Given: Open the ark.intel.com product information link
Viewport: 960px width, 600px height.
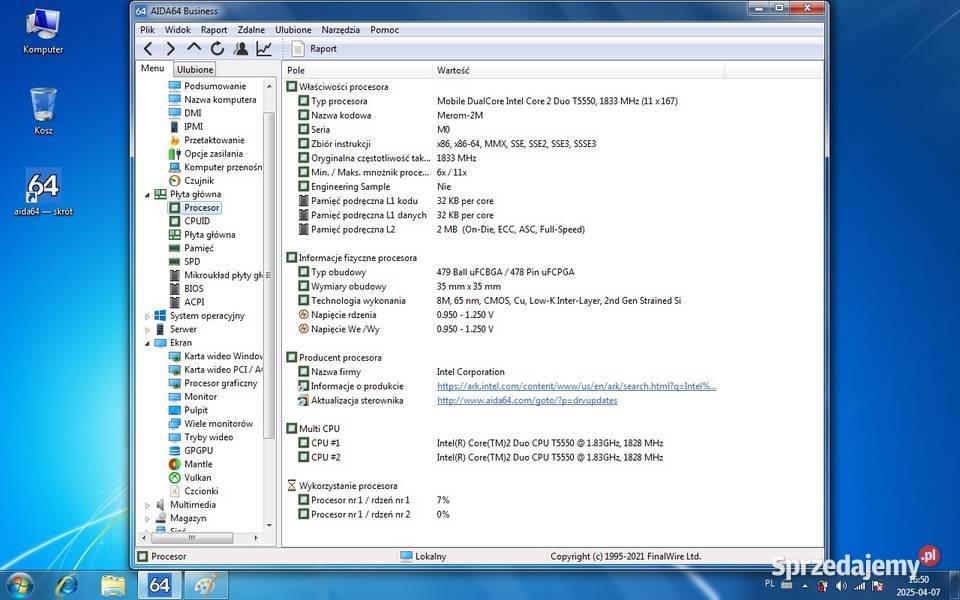Looking at the screenshot, I should [x=576, y=386].
